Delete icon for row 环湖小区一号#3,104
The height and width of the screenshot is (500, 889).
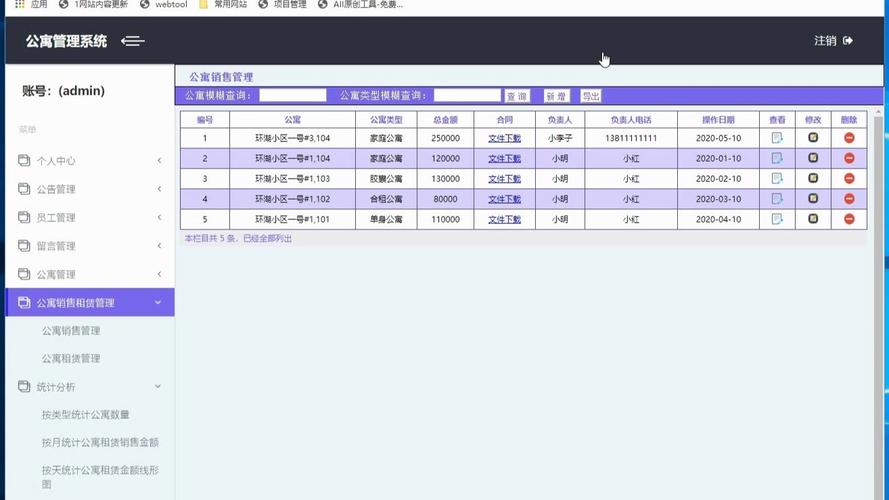point(849,138)
